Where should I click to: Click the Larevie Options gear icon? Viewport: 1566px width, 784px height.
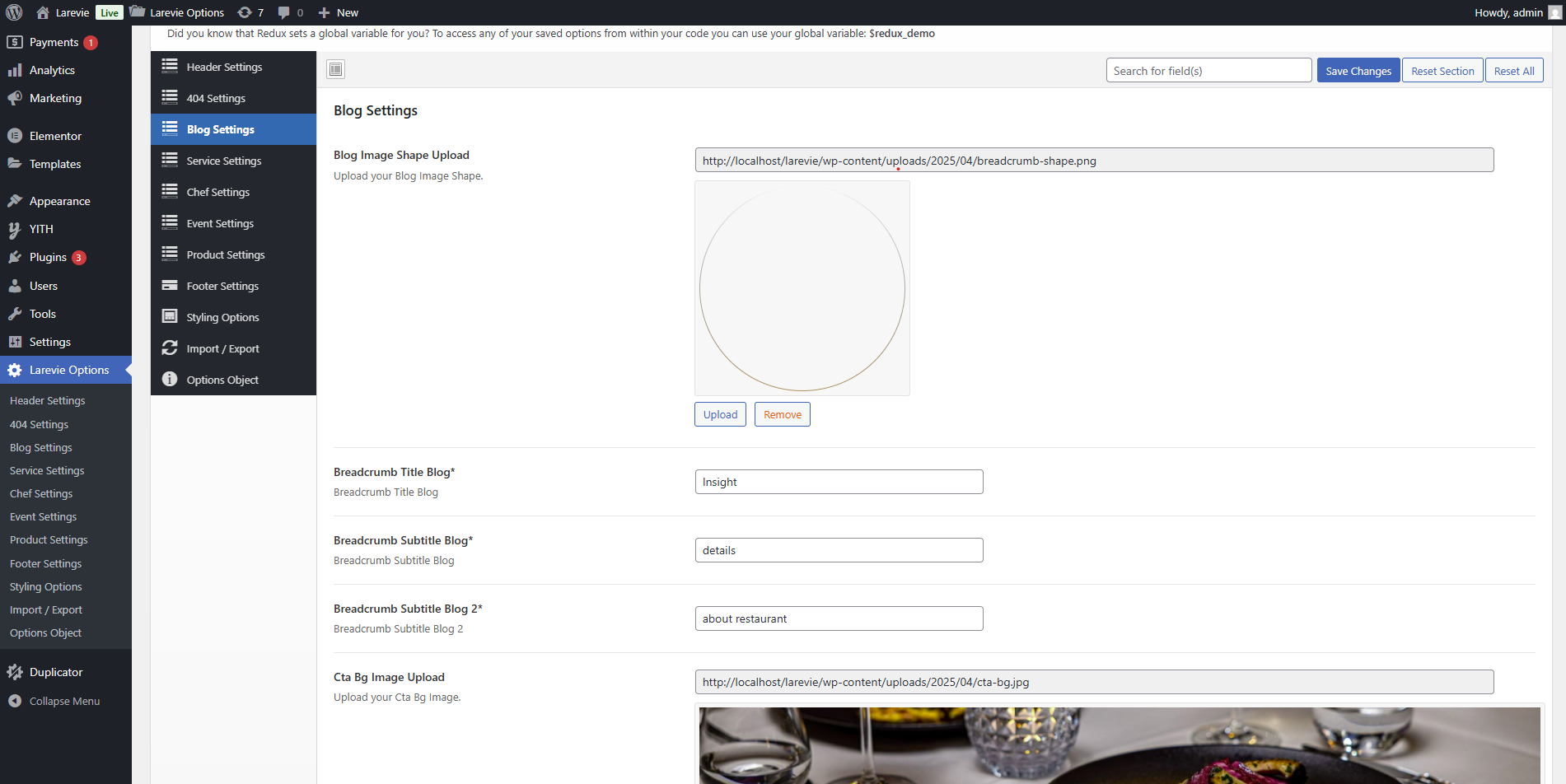tap(15, 370)
